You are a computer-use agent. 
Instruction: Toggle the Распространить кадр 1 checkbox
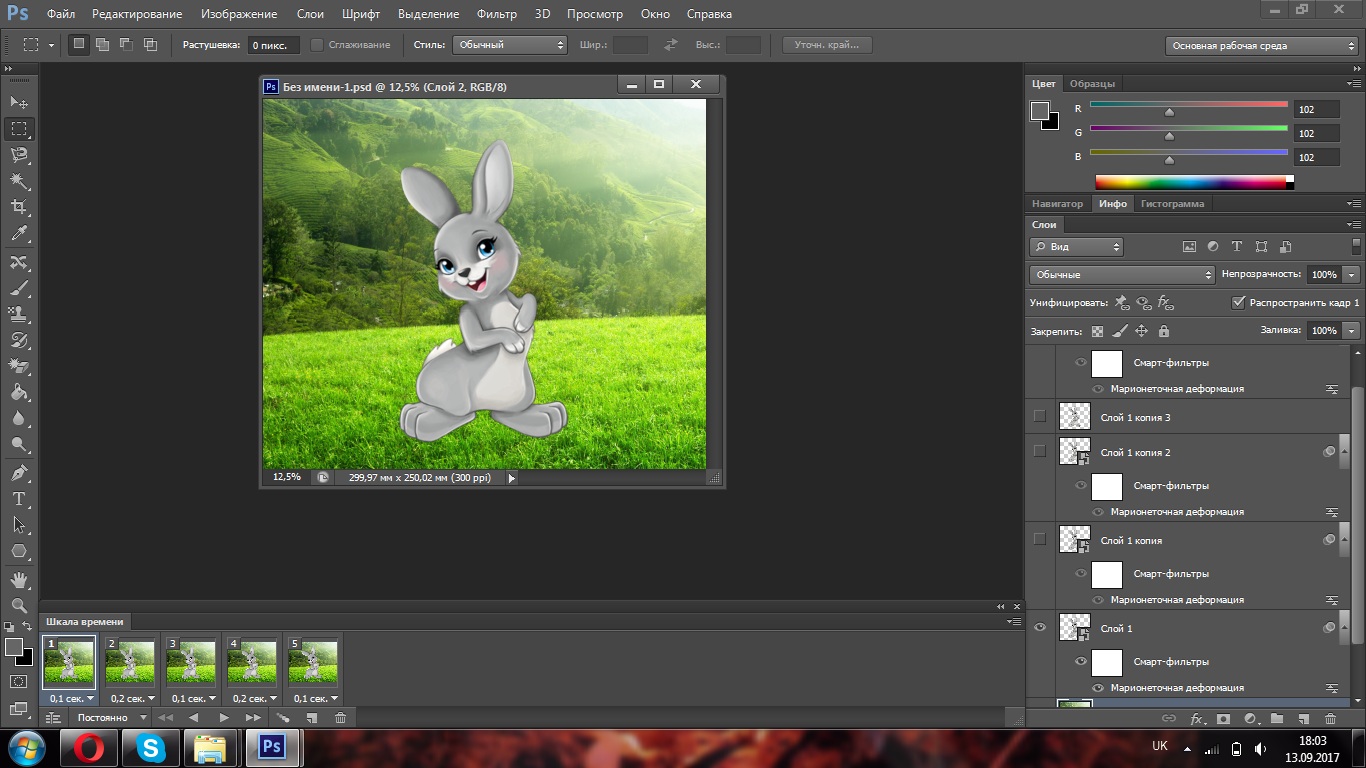click(x=1239, y=302)
